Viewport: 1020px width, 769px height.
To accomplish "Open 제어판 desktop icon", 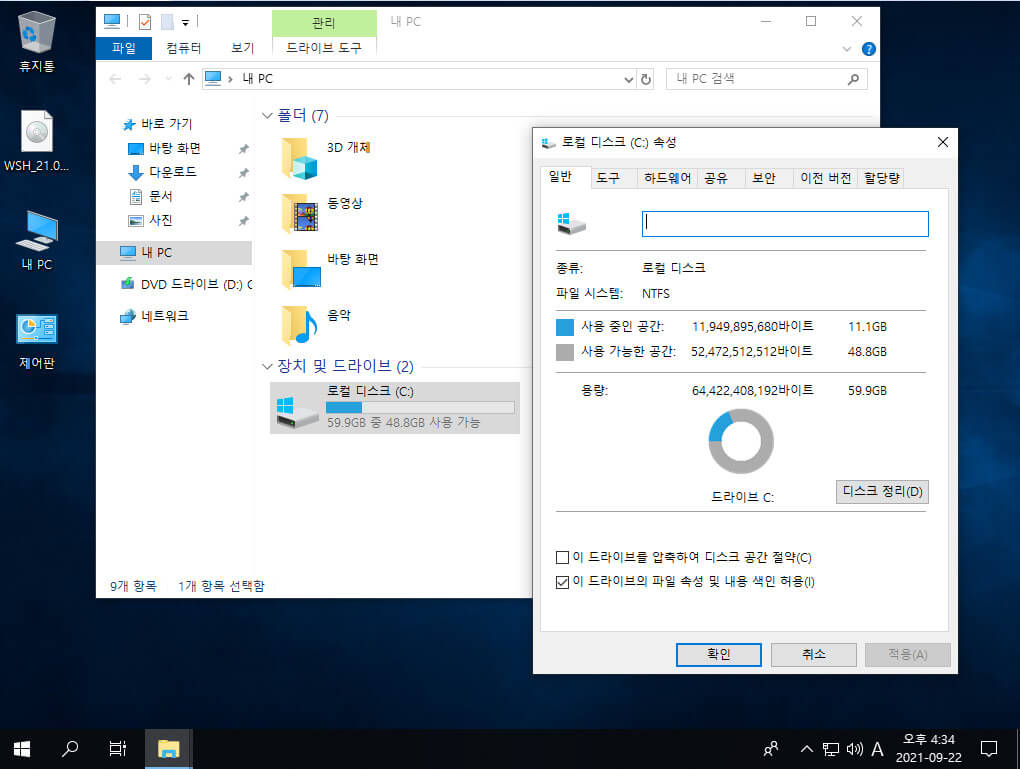I will click(36, 342).
